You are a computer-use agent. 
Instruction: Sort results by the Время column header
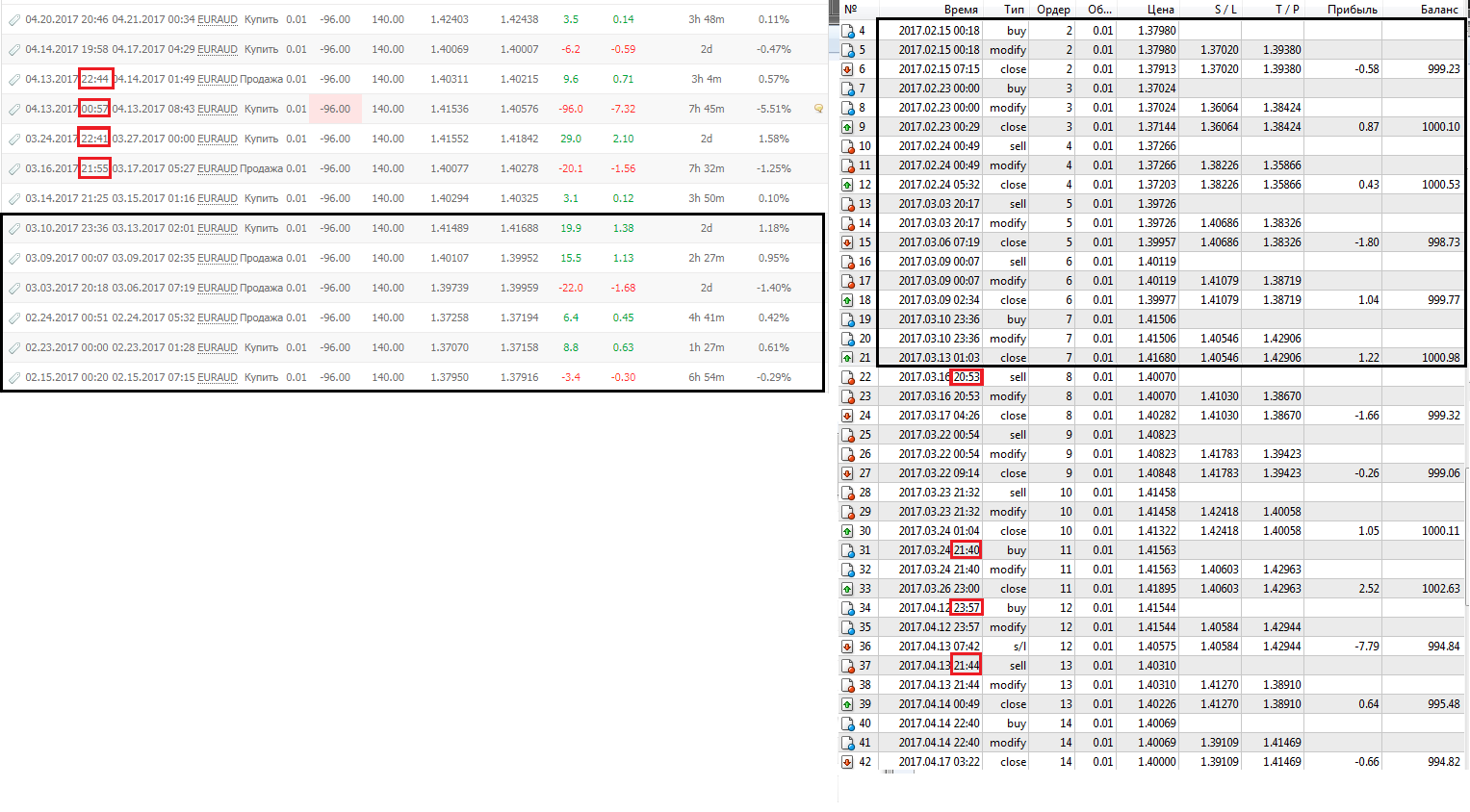(961, 10)
